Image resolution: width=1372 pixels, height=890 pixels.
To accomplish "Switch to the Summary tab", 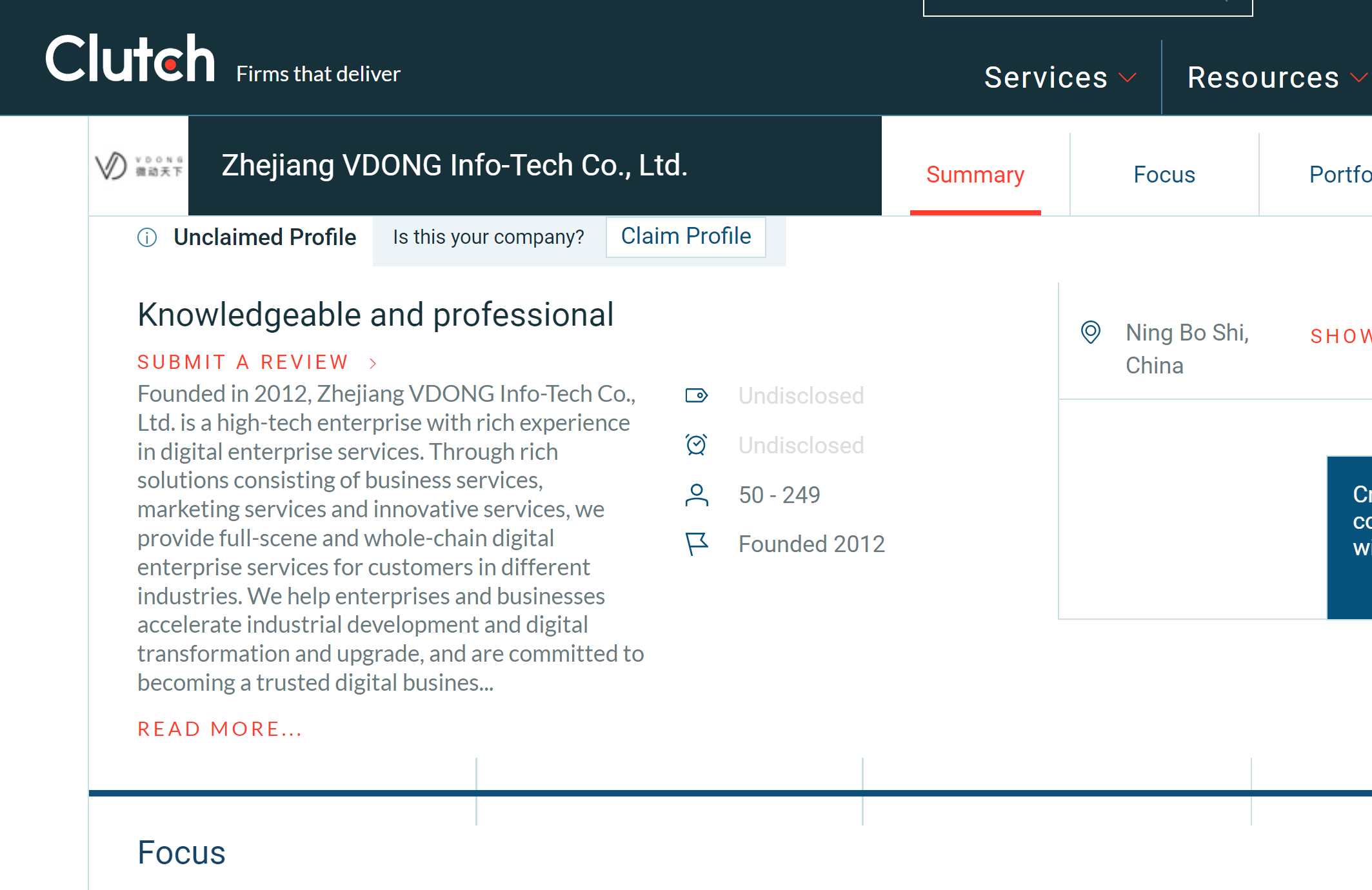I will click(x=975, y=175).
